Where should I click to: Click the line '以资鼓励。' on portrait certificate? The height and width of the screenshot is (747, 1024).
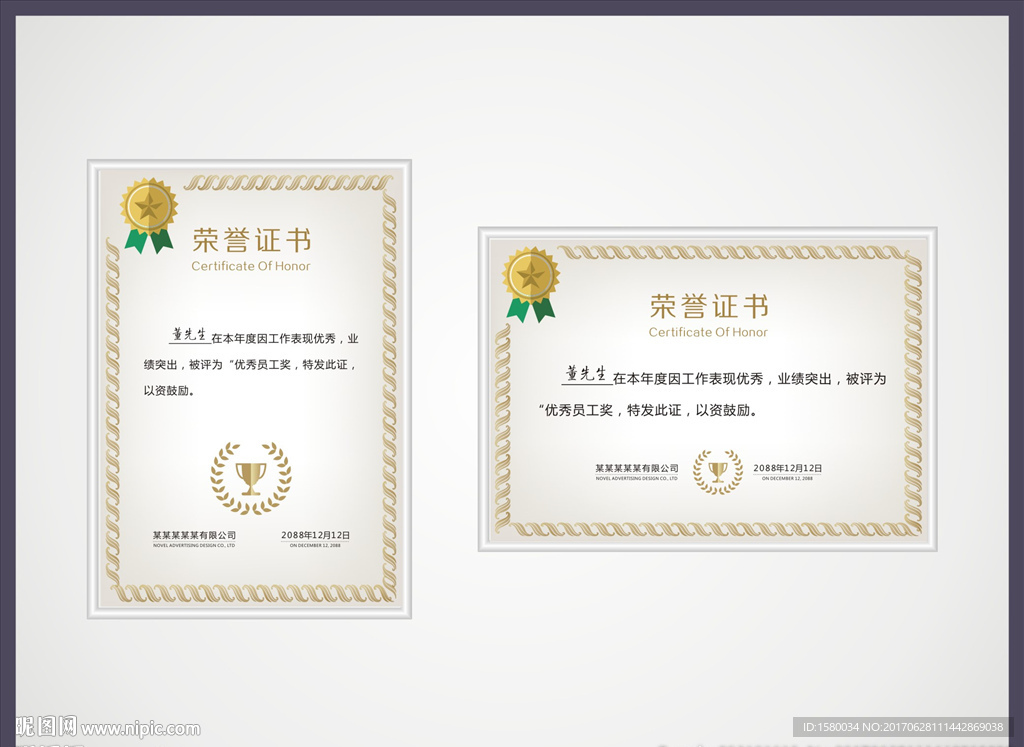[x=169, y=391]
